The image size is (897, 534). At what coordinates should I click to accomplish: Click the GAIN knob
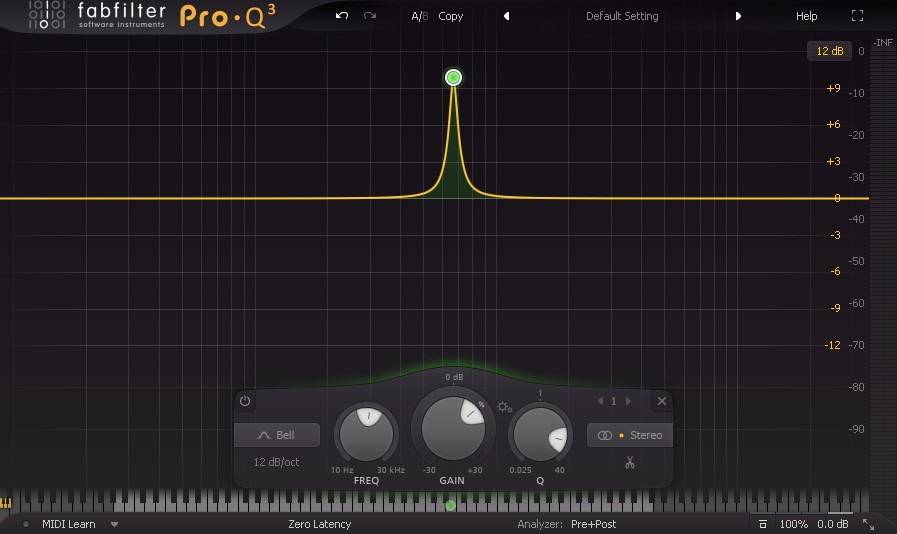click(x=453, y=428)
